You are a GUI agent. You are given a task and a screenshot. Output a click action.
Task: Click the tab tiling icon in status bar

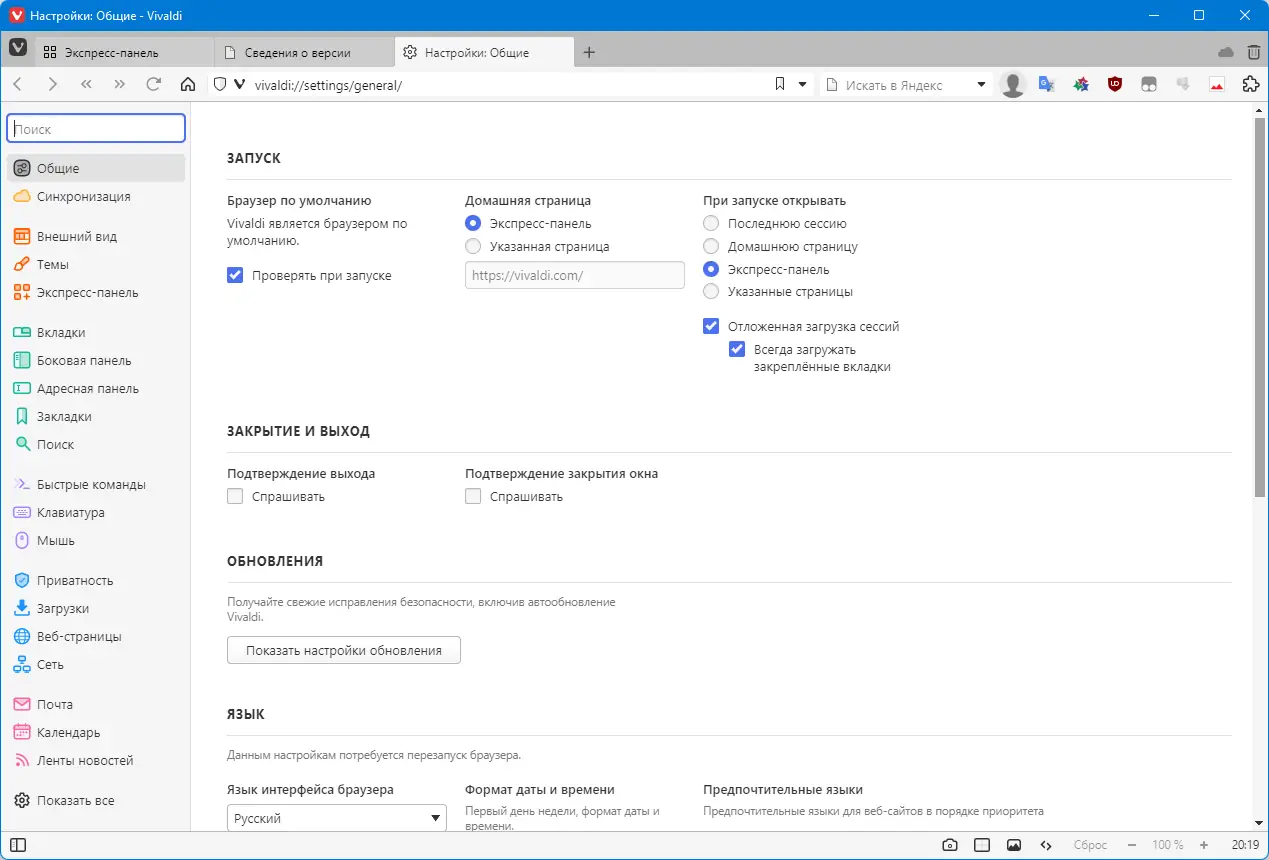(982, 845)
